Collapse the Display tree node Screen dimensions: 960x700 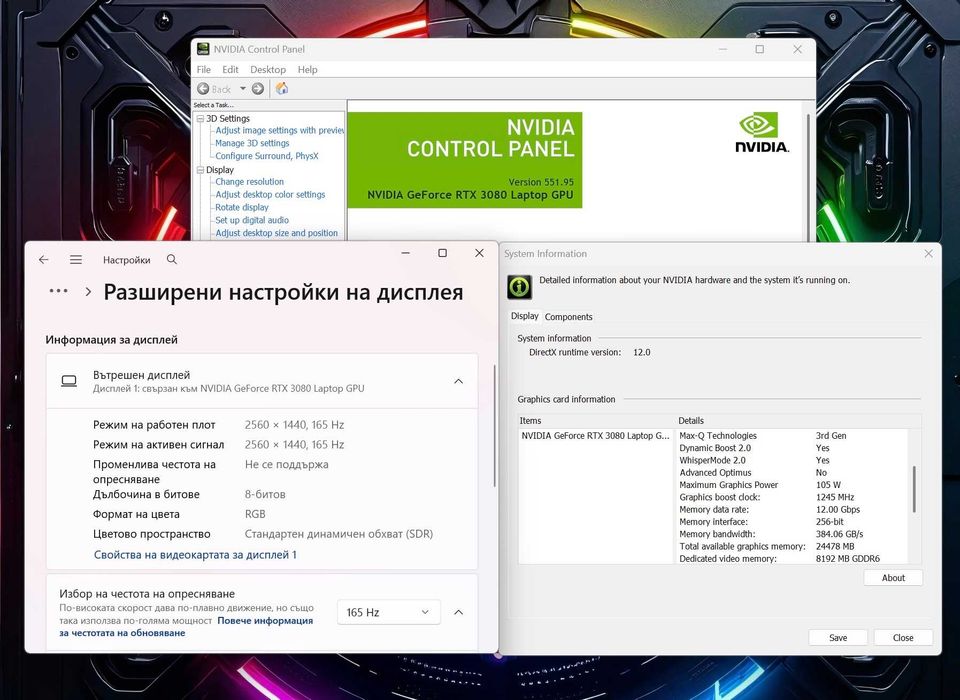pyautogui.click(x=200, y=170)
